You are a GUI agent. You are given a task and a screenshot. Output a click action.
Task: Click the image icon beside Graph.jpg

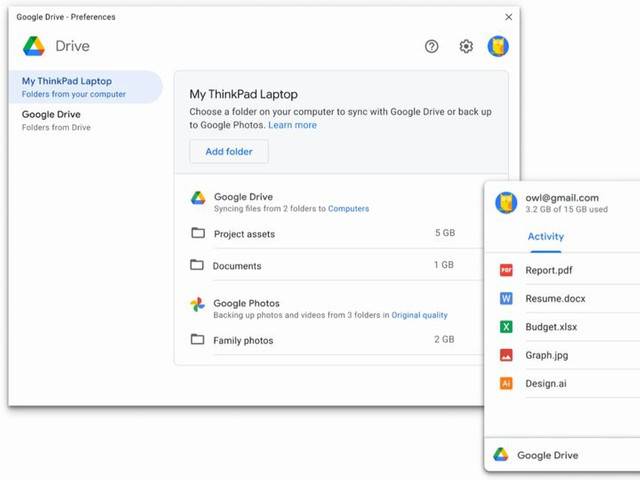506,355
